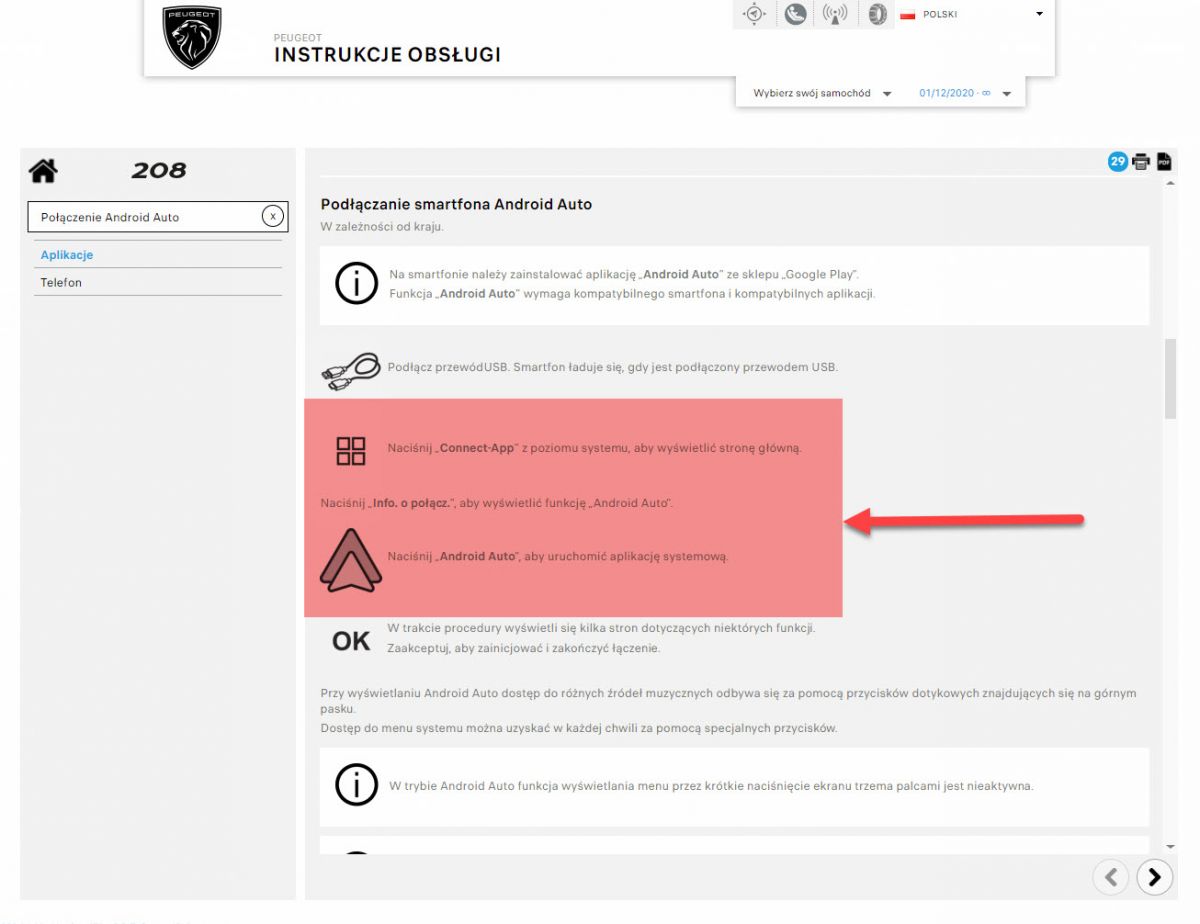Viewport: 1200px width, 924px height.
Task: Click the scrollbar up arrow
Action: coord(1171,183)
